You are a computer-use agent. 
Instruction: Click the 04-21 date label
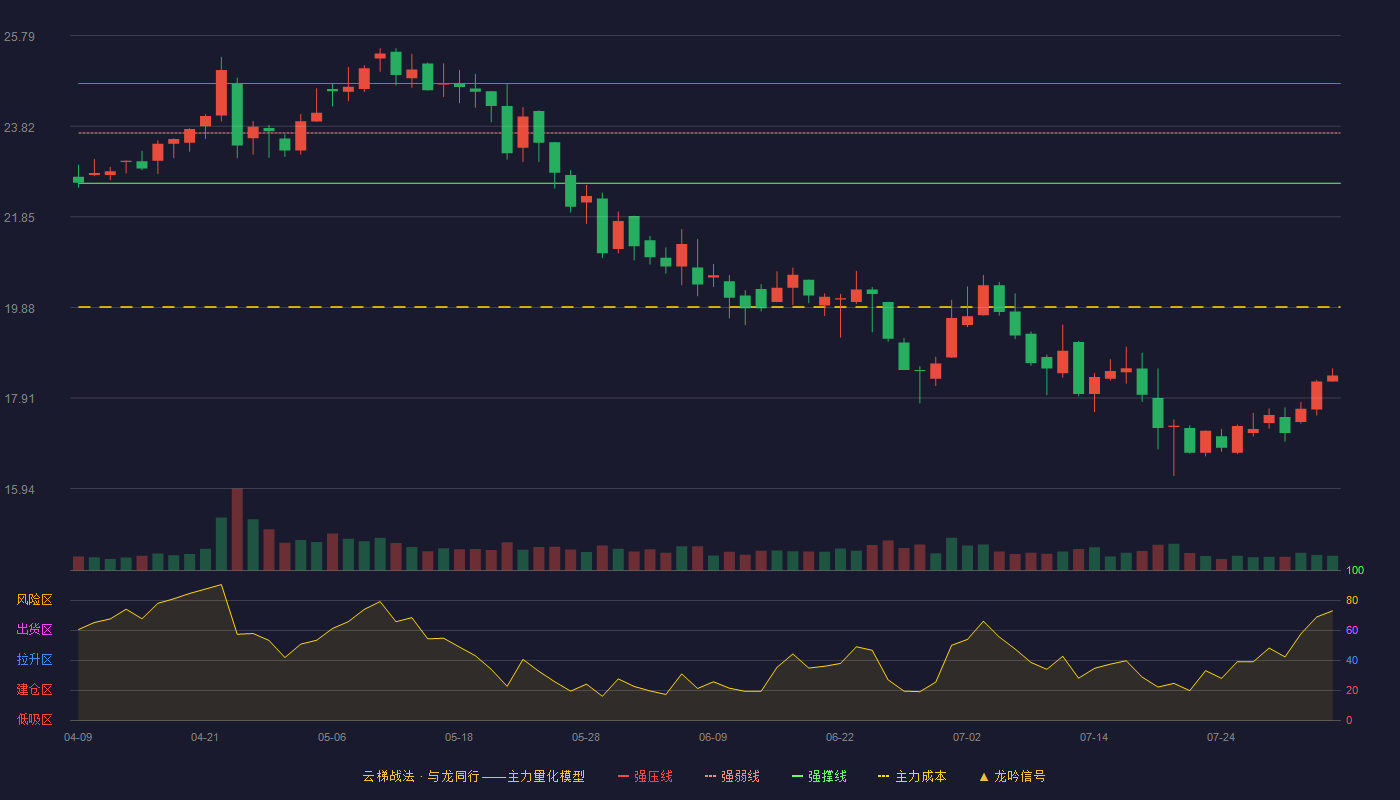point(205,737)
